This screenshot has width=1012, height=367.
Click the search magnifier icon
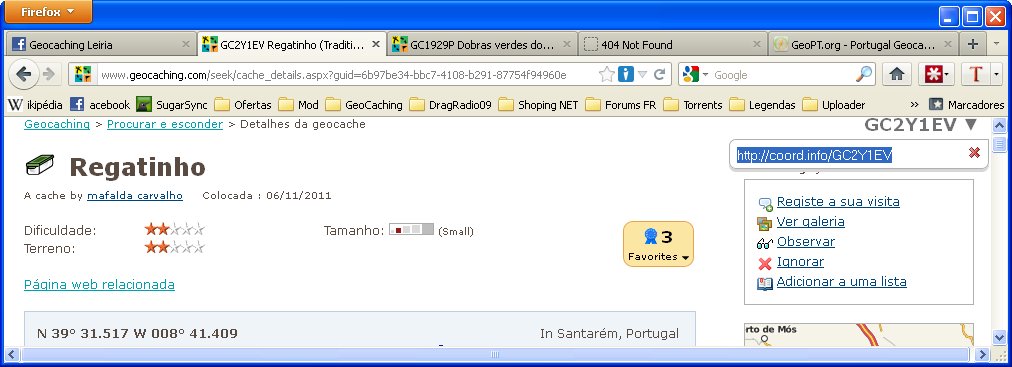click(x=864, y=75)
